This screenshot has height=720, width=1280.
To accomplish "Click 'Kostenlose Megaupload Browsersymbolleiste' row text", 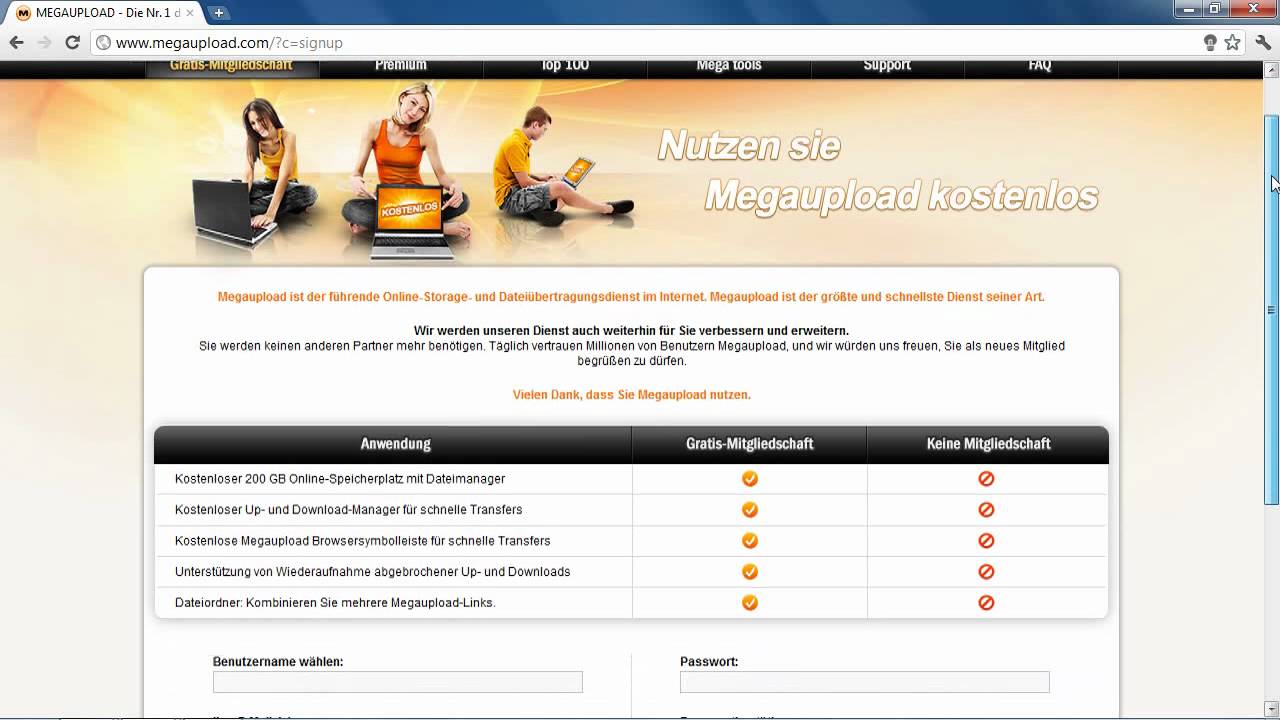I will point(362,541).
